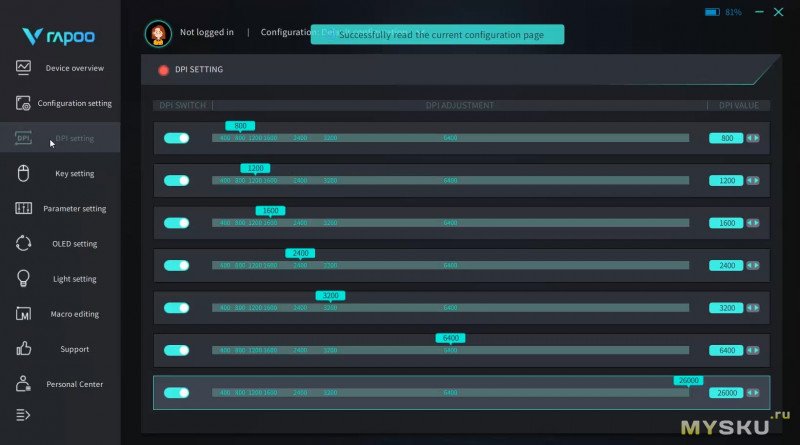Select the mouse-shaped Key setting icon
Viewport: 800px width, 445px height.
pos(24,173)
